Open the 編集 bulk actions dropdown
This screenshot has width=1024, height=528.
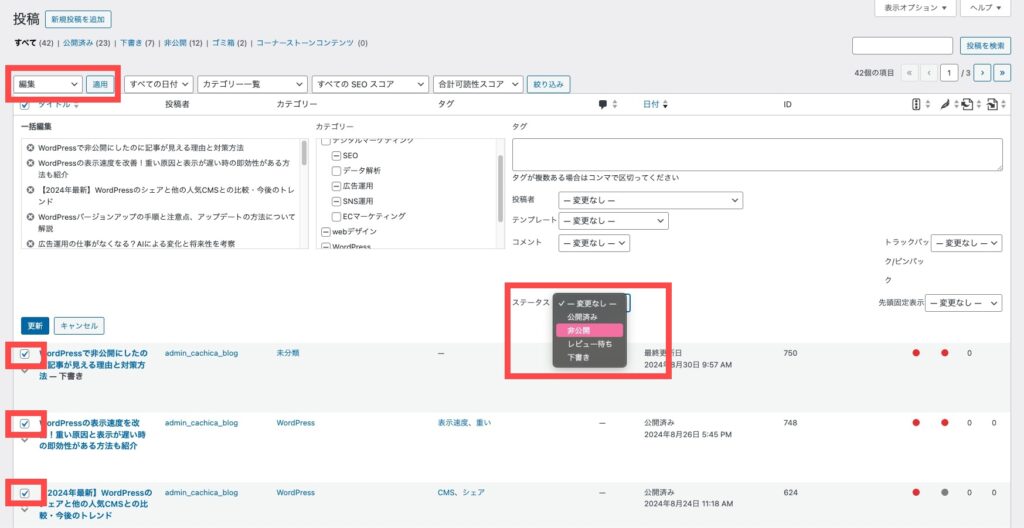pos(48,84)
